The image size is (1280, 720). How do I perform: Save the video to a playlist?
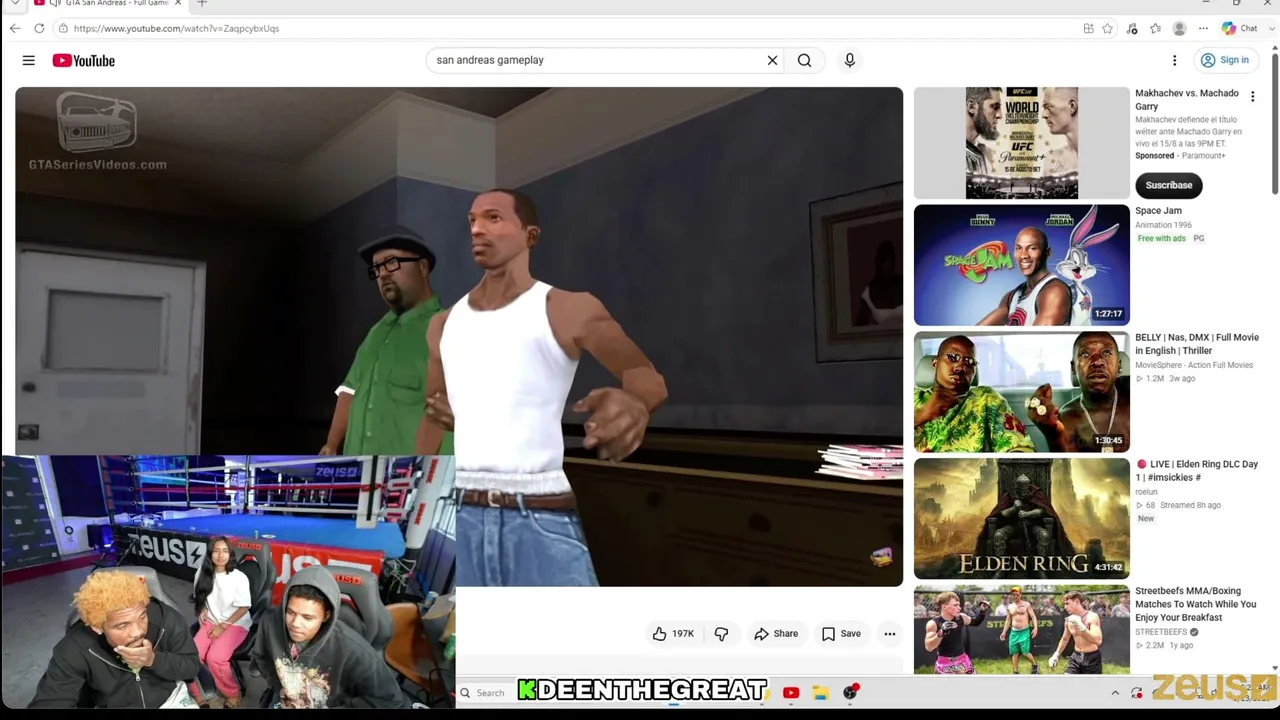[841, 634]
